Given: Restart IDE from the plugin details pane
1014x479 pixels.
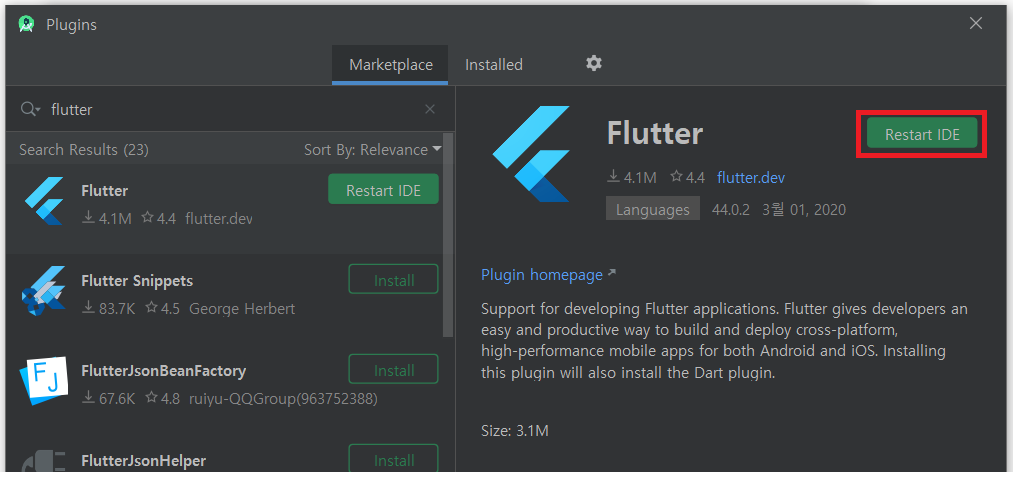Looking at the screenshot, I should (922, 134).
